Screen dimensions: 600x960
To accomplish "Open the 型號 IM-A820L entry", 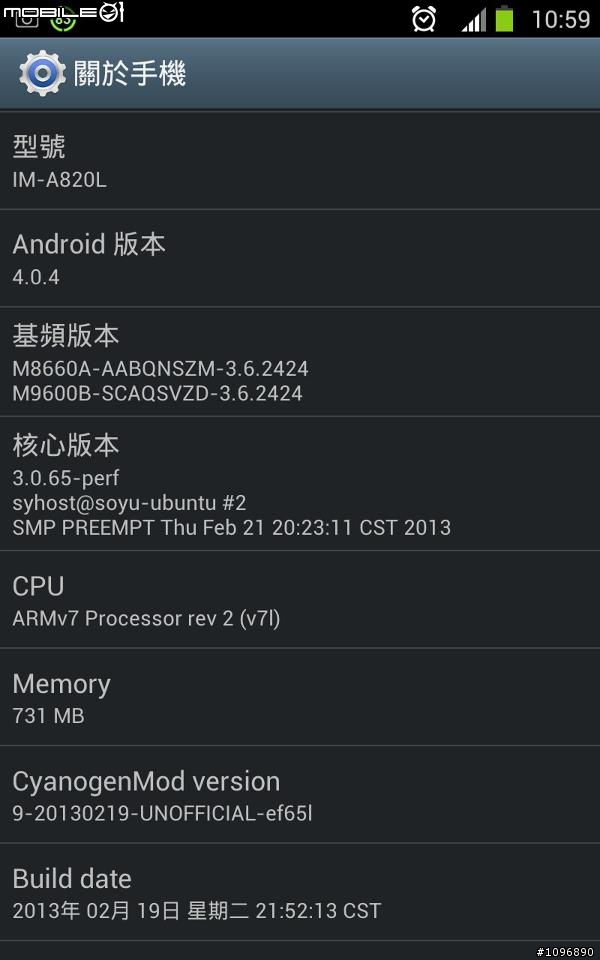I will (300, 161).
